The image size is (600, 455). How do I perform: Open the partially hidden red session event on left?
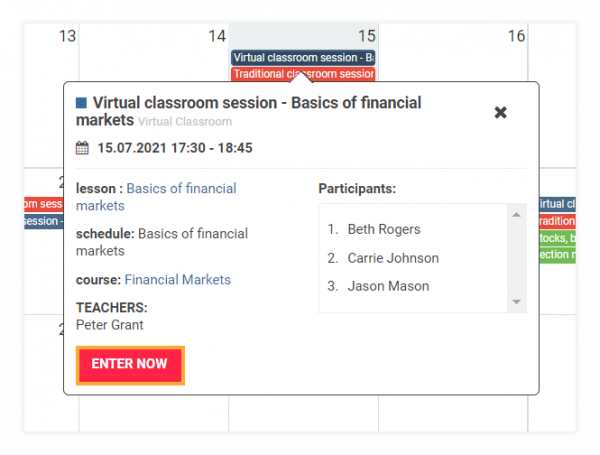point(43,204)
